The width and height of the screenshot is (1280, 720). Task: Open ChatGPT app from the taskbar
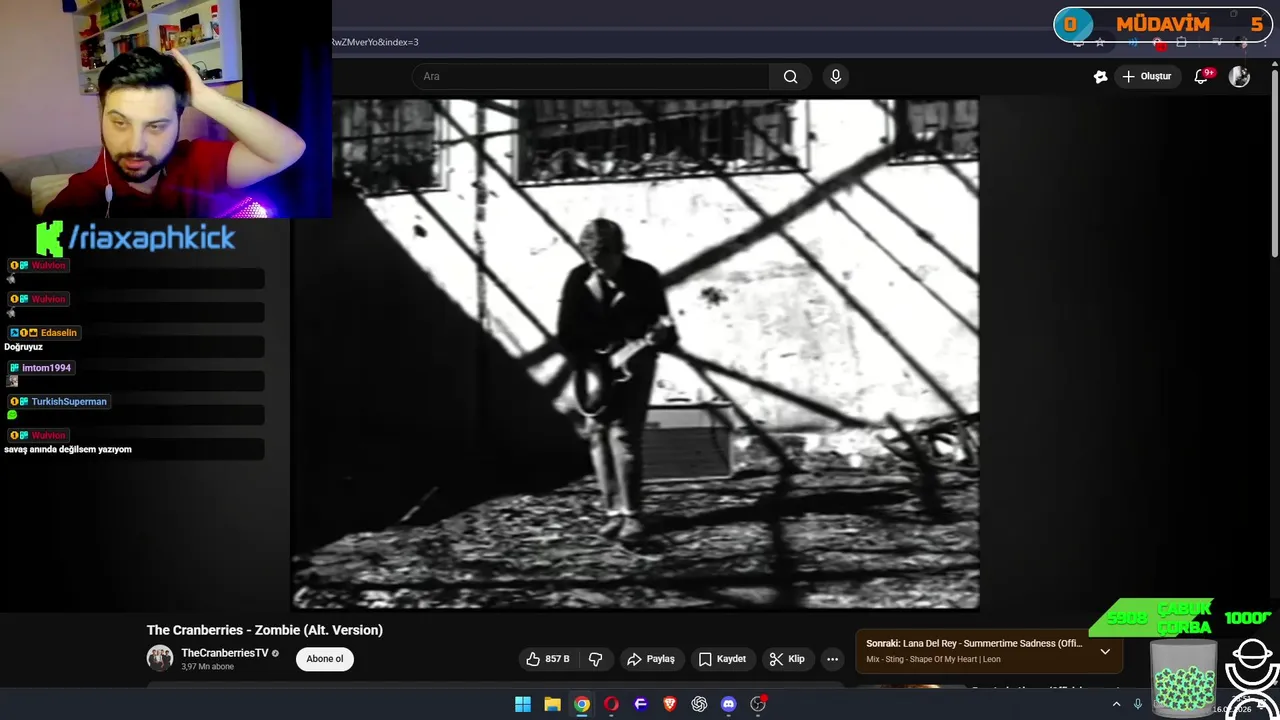coord(699,704)
